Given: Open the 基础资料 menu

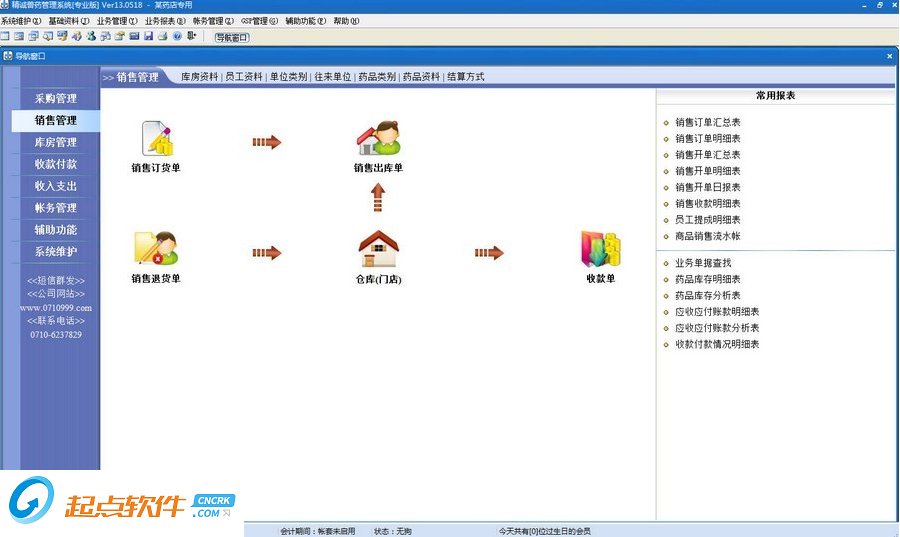Looking at the screenshot, I should (x=69, y=21).
